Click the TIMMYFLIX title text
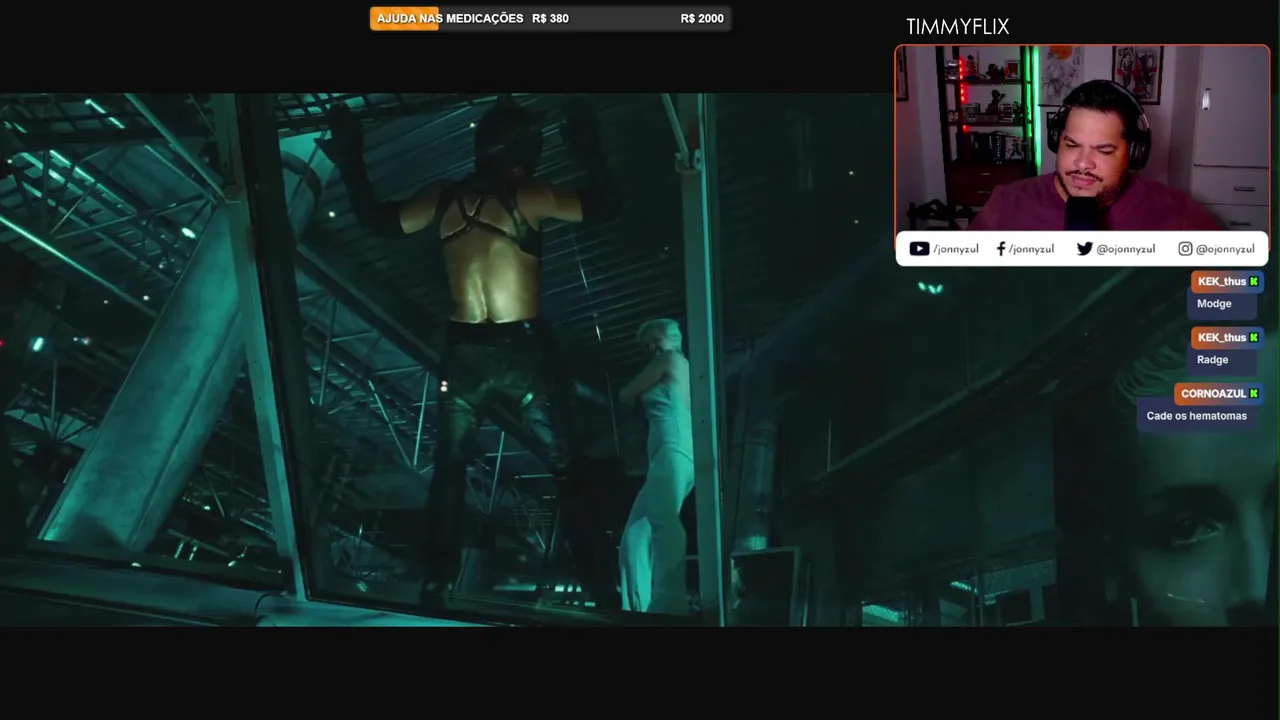Image resolution: width=1280 pixels, height=720 pixels. click(x=958, y=27)
